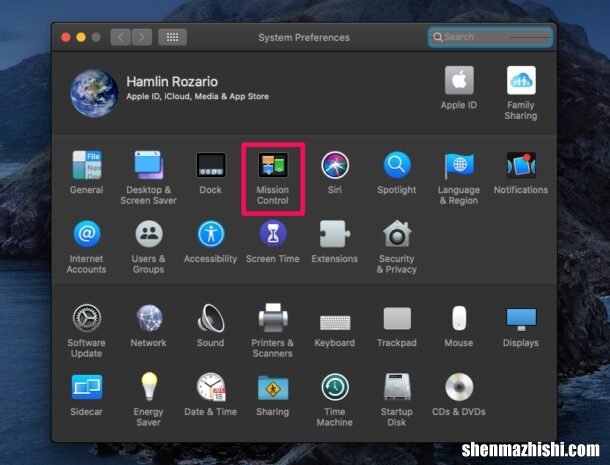
Task: Click the Hamlin Rozario account name
Action: coord(172,81)
